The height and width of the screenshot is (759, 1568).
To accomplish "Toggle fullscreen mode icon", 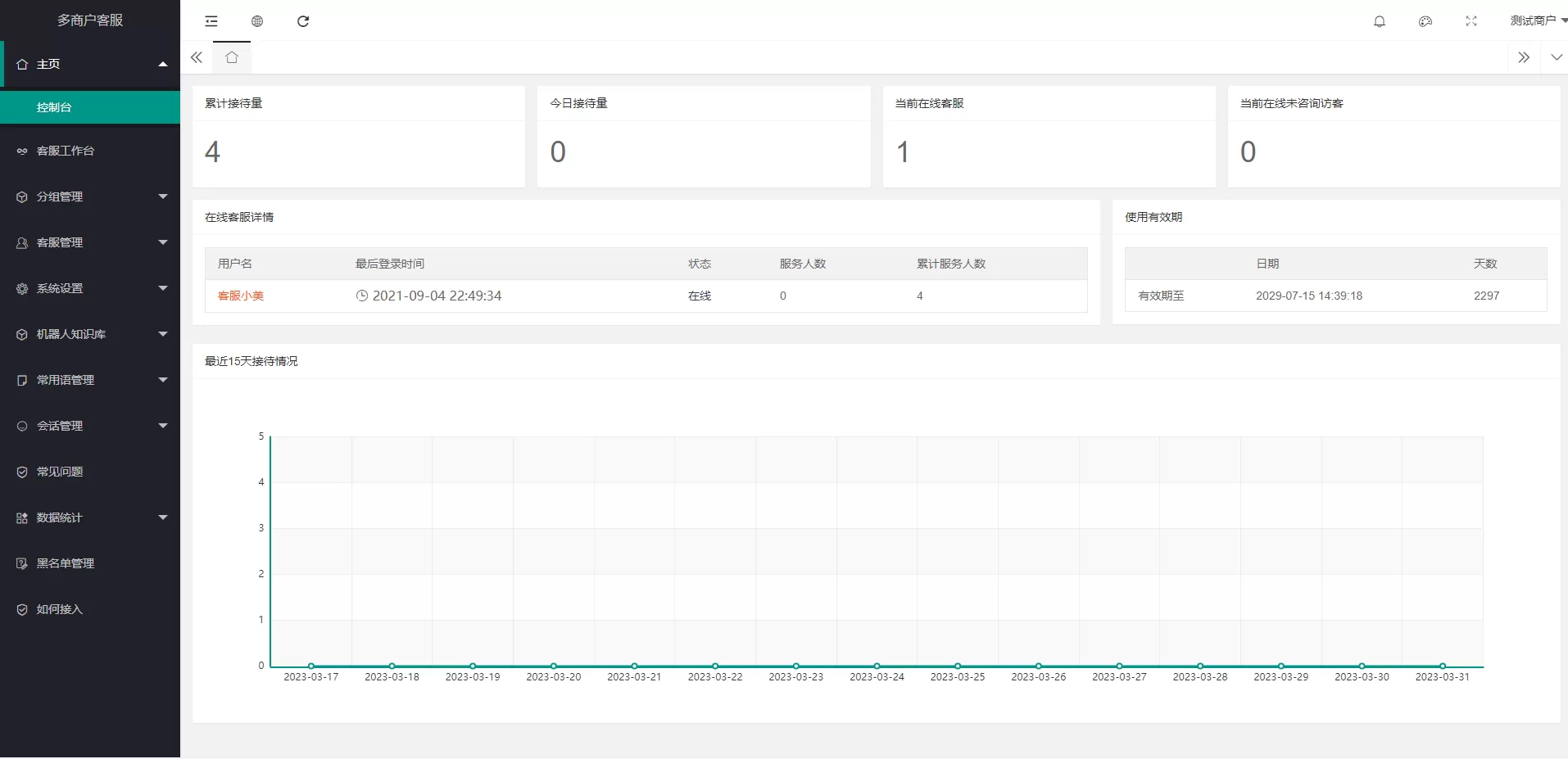I will coord(1471,21).
